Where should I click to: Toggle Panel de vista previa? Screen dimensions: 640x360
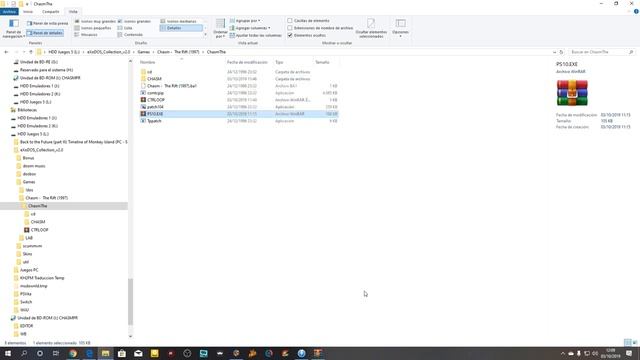coord(48,23)
